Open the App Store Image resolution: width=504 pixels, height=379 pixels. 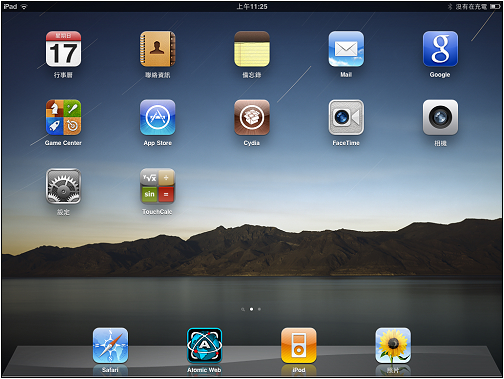click(158, 117)
